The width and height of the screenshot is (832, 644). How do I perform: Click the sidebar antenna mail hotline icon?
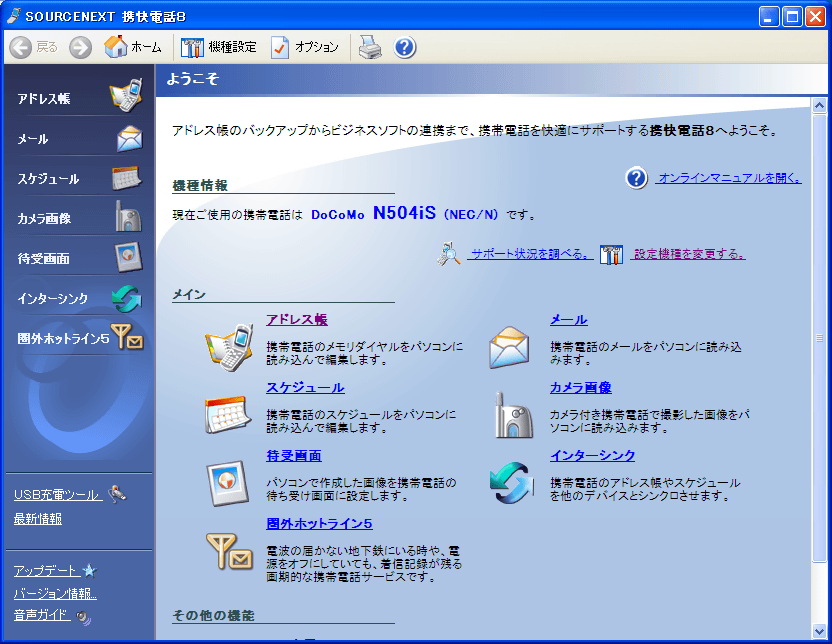point(127,337)
